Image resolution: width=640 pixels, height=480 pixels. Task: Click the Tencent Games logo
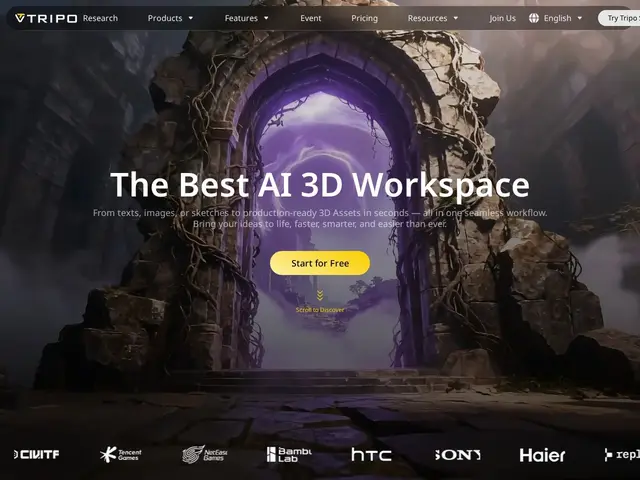(121, 454)
